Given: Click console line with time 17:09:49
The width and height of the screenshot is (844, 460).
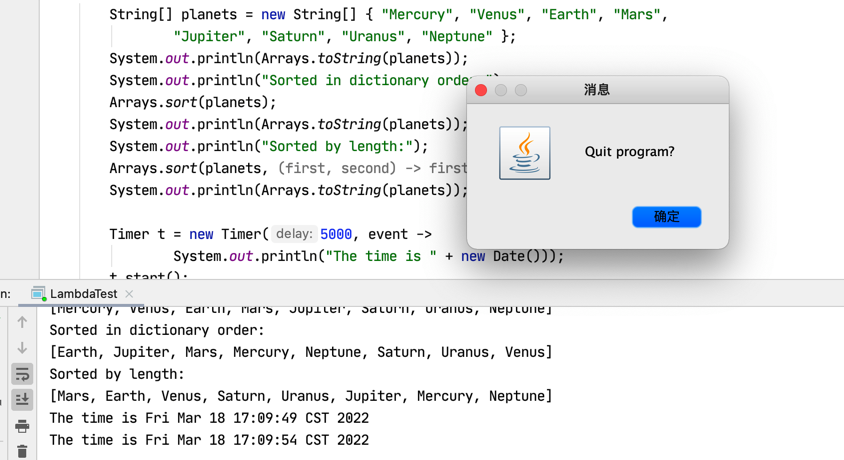Looking at the screenshot, I should (x=209, y=418).
